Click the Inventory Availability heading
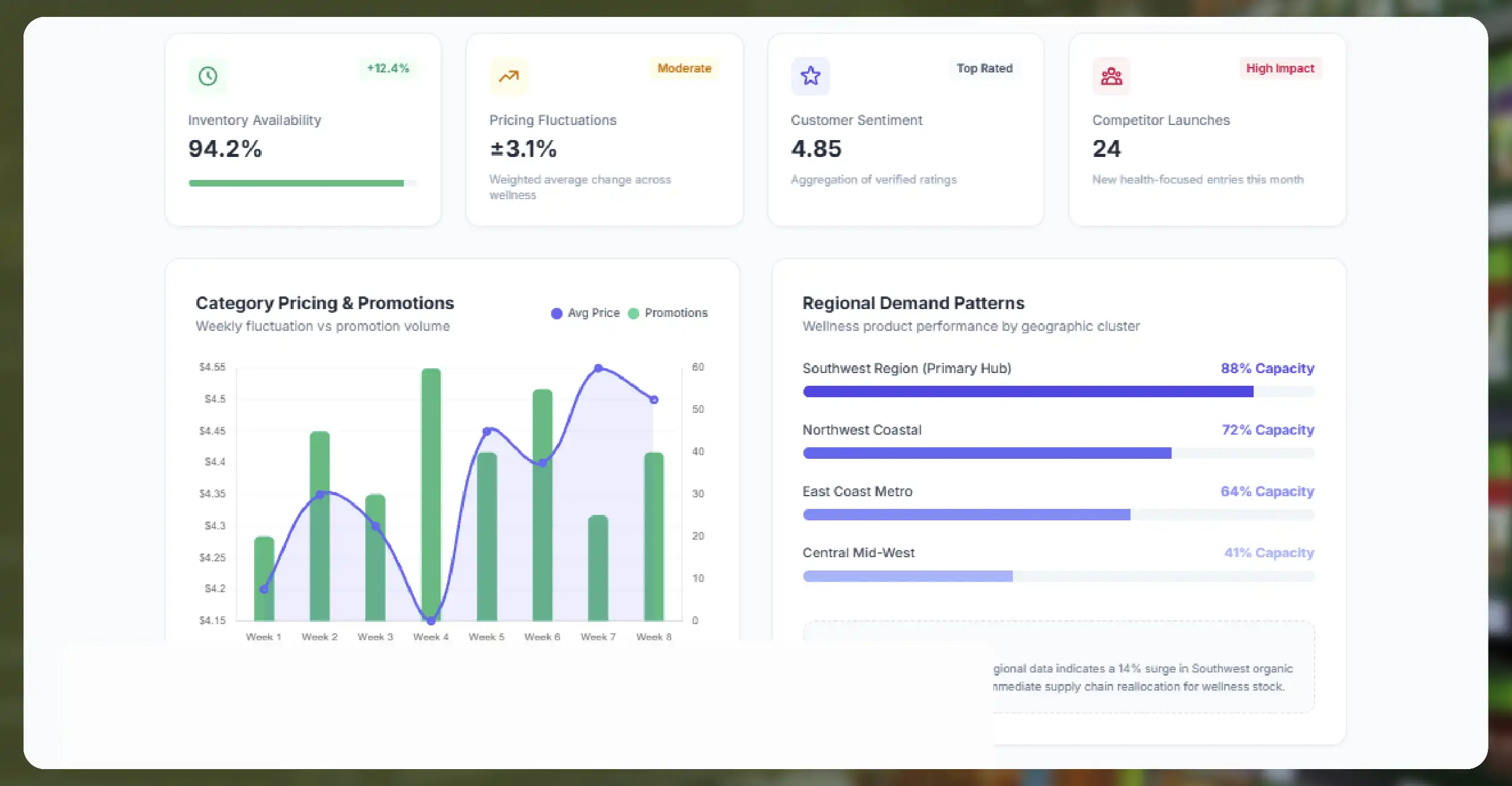Image resolution: width=1512 pixels, height=786 pixels. coord(255,120)
